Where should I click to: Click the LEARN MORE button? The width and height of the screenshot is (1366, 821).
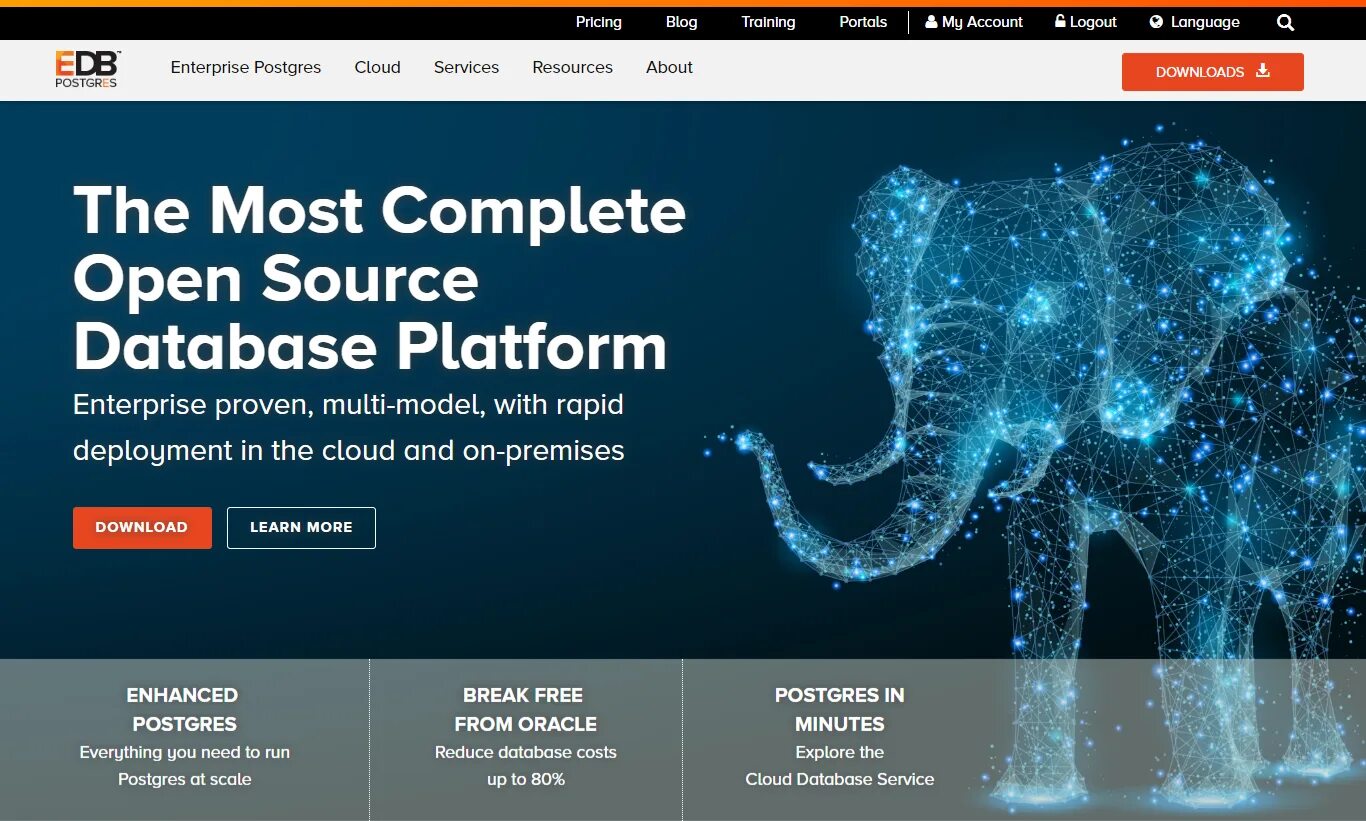pyautogui.click(x=301, y=528)
